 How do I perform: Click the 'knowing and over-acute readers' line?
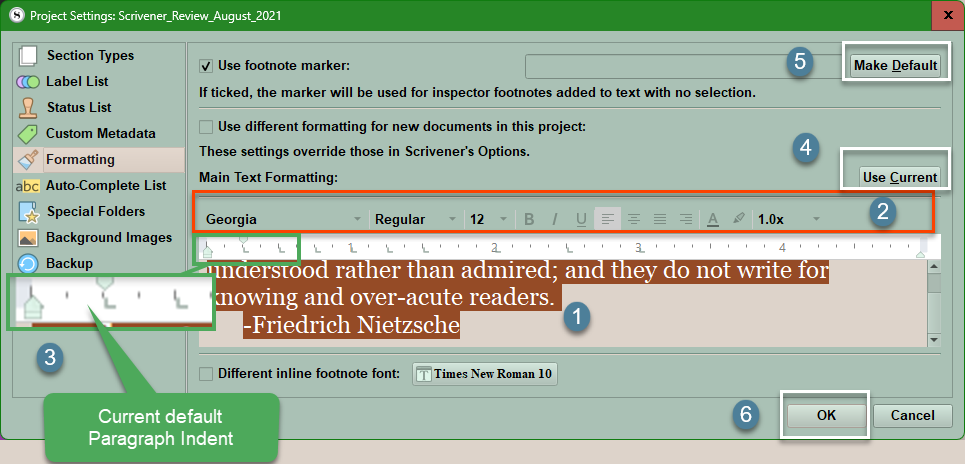click(x=383, y=297)
